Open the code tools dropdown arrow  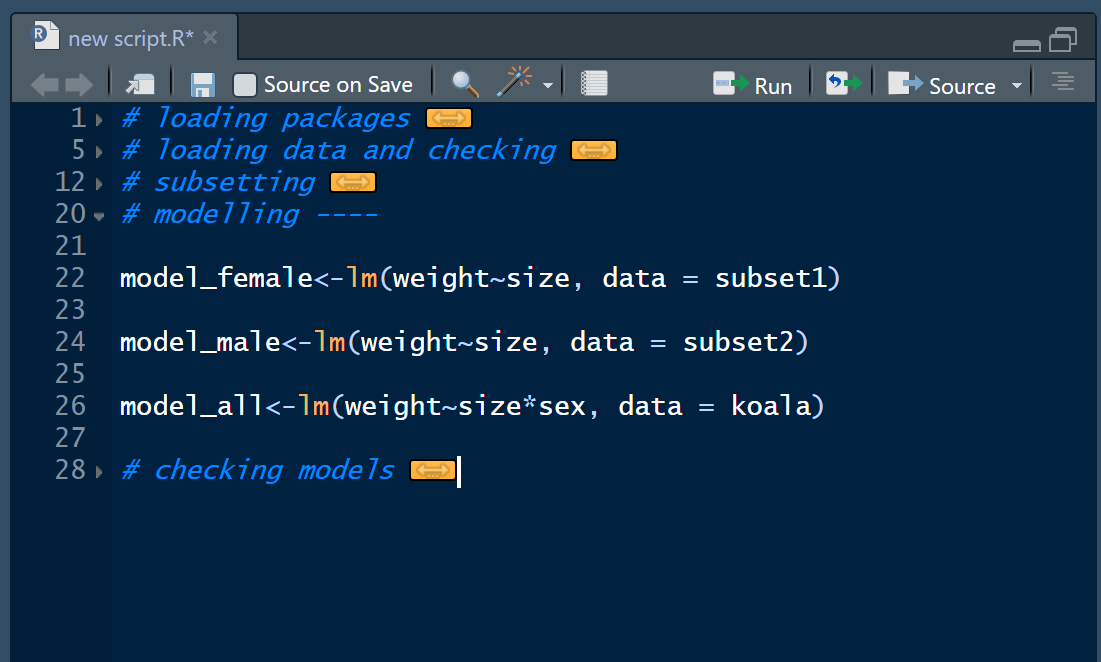pyautogui.click(x=547, y=86)
